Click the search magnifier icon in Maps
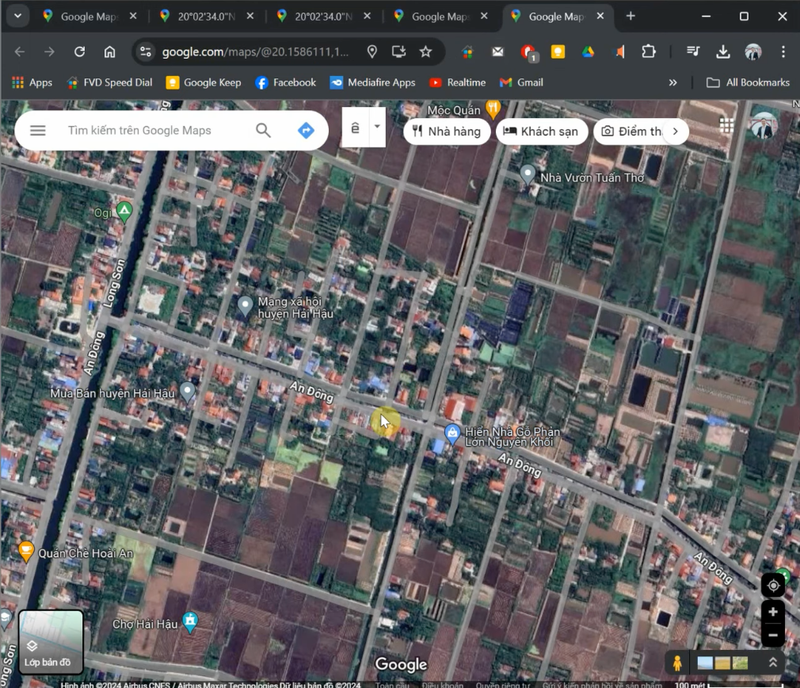 coord(263,131)
